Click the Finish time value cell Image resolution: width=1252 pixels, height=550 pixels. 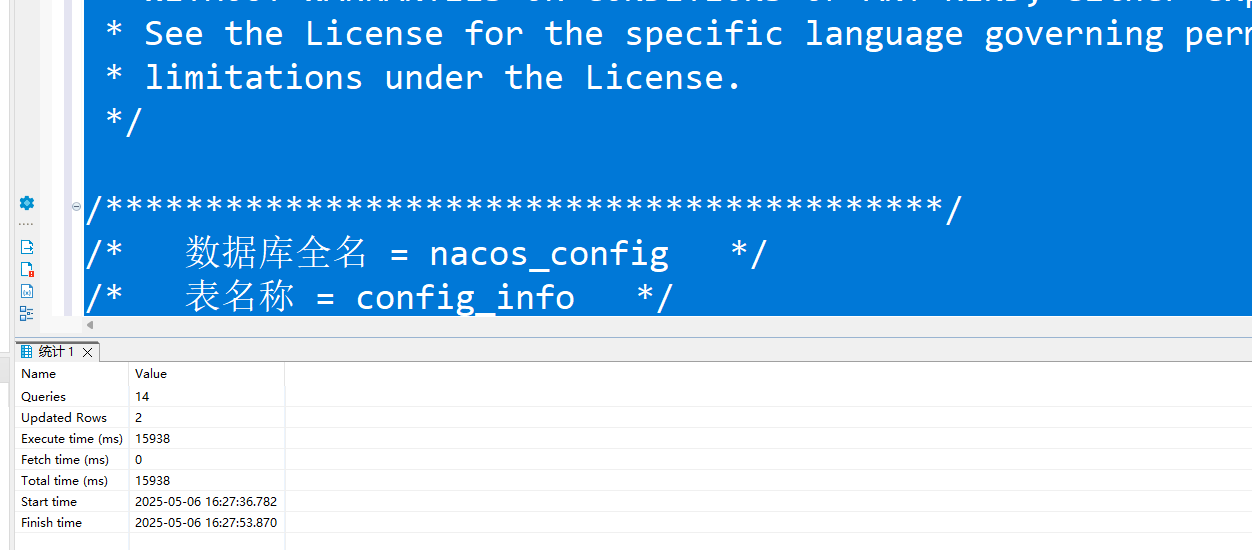pos(206,522)
